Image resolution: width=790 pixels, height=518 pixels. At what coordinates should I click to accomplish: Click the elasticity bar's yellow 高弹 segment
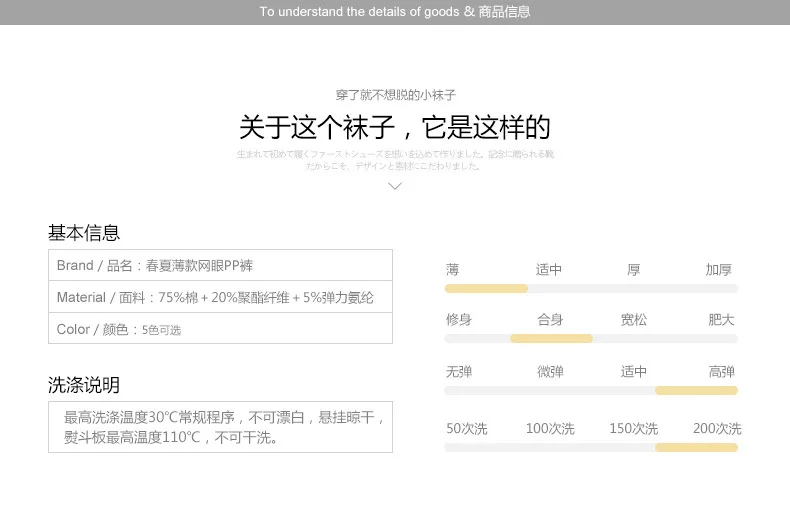point(696,391)
